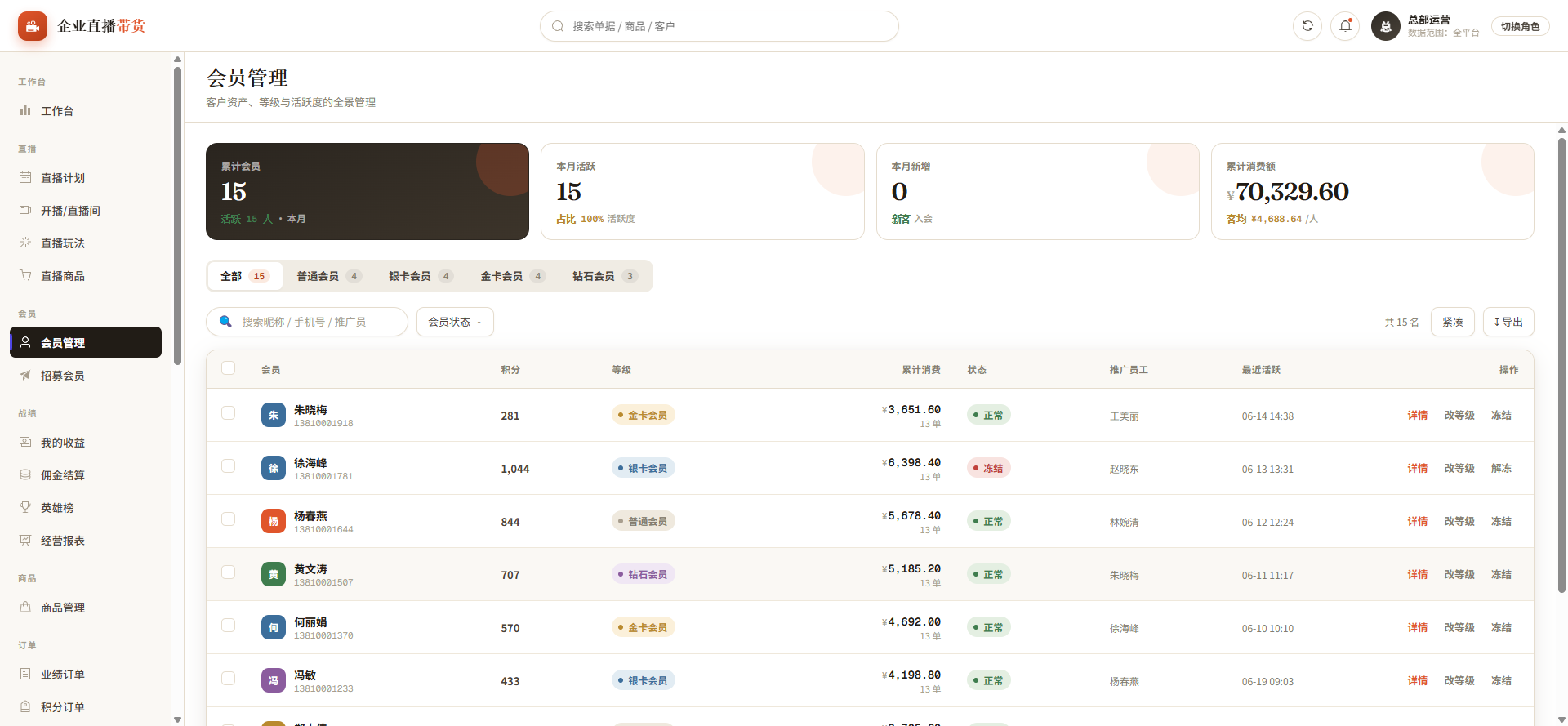
Task: Click the sidebar scroll-up arrow
Action: coord(177,59)
